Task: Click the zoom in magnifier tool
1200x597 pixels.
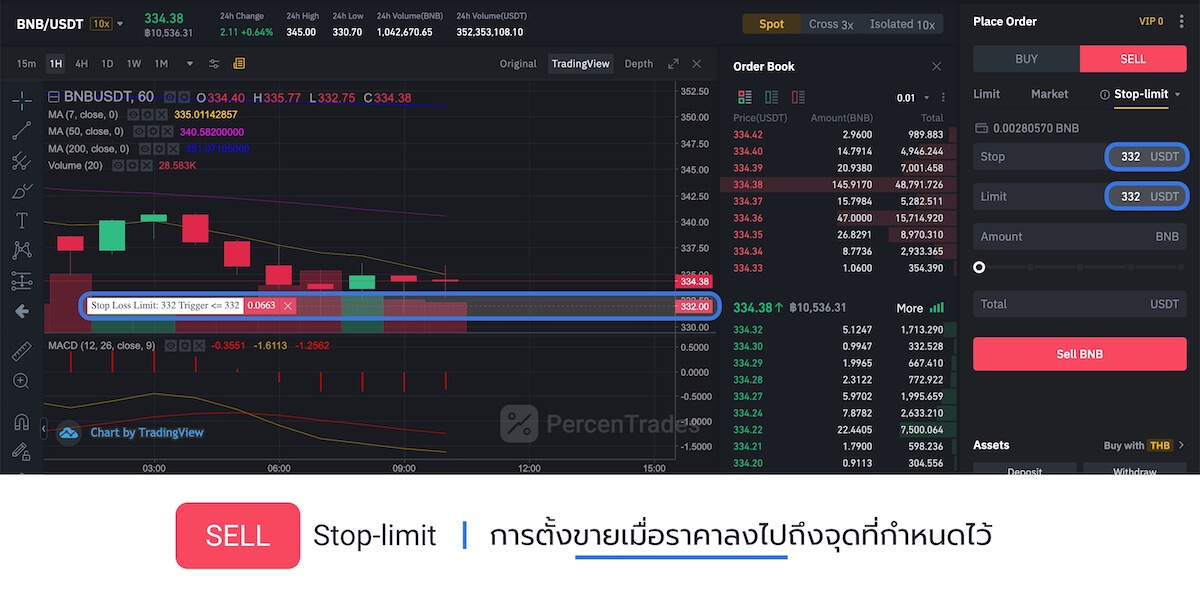Action: tap(21, 381)
